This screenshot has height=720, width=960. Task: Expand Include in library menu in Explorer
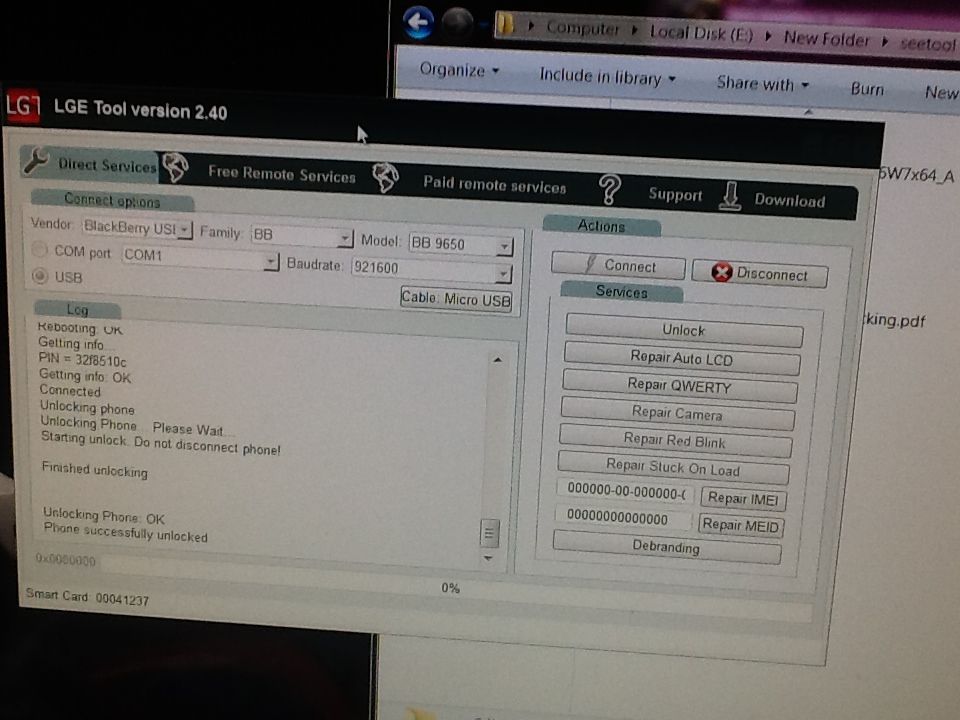click(607, 77)
